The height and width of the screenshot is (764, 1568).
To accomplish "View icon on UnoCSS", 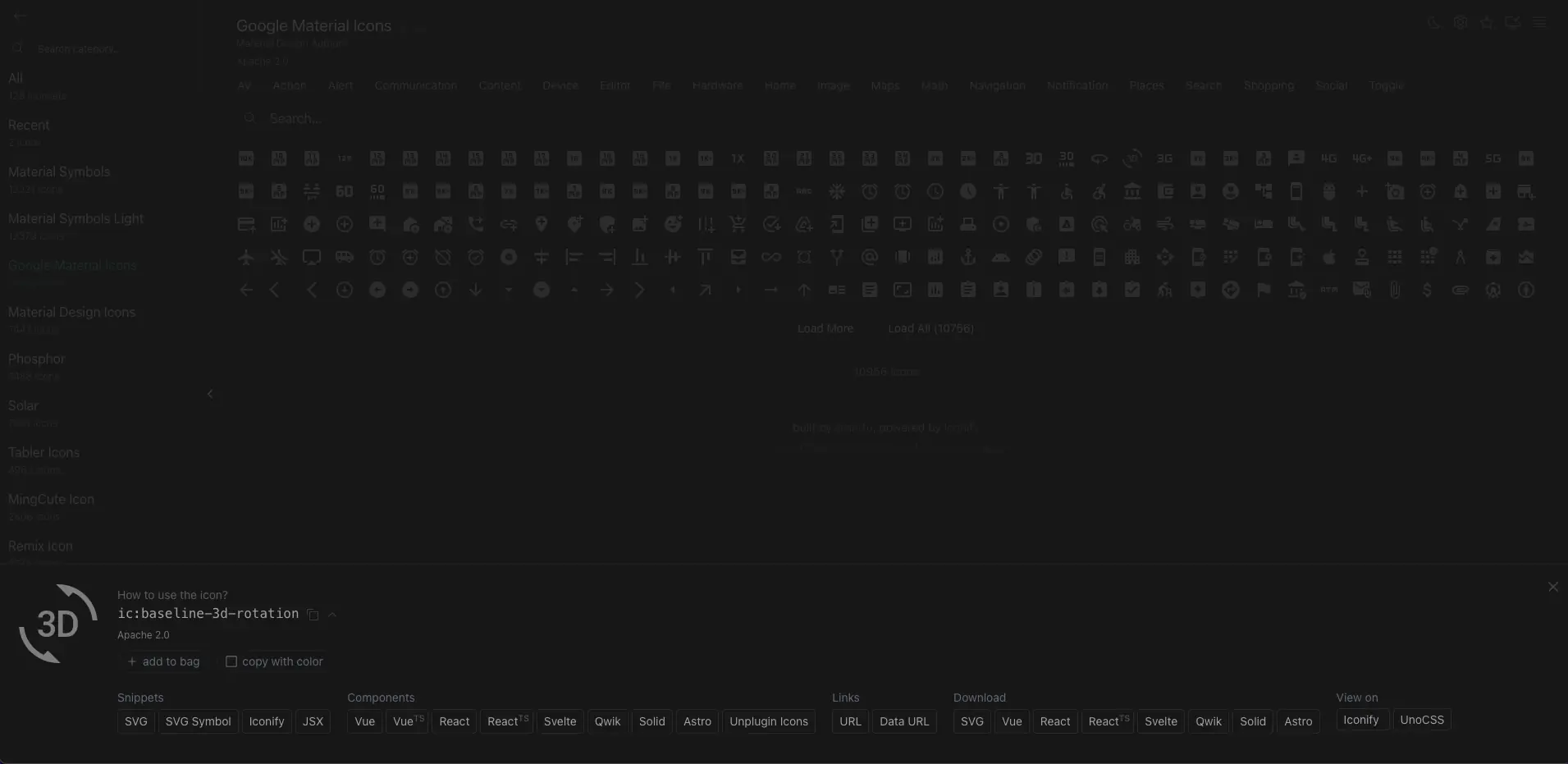I will tap(1422, 720).
